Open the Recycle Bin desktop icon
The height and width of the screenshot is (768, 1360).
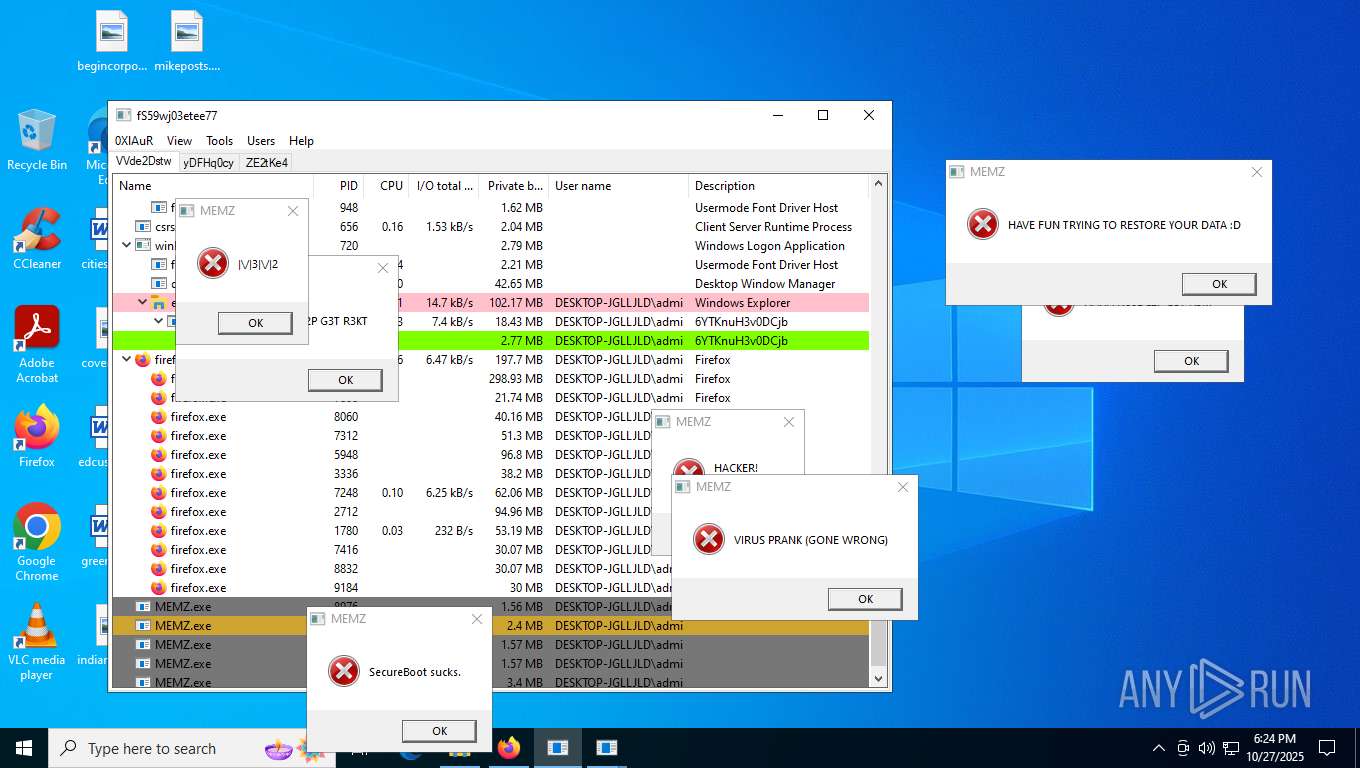pyautogui.click(x=36, y=140)
